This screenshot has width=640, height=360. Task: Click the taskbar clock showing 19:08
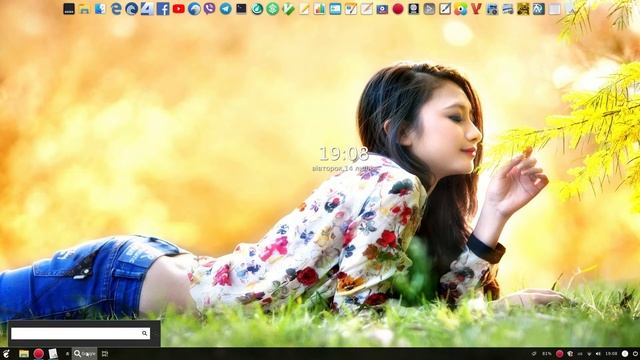(611, 353)
